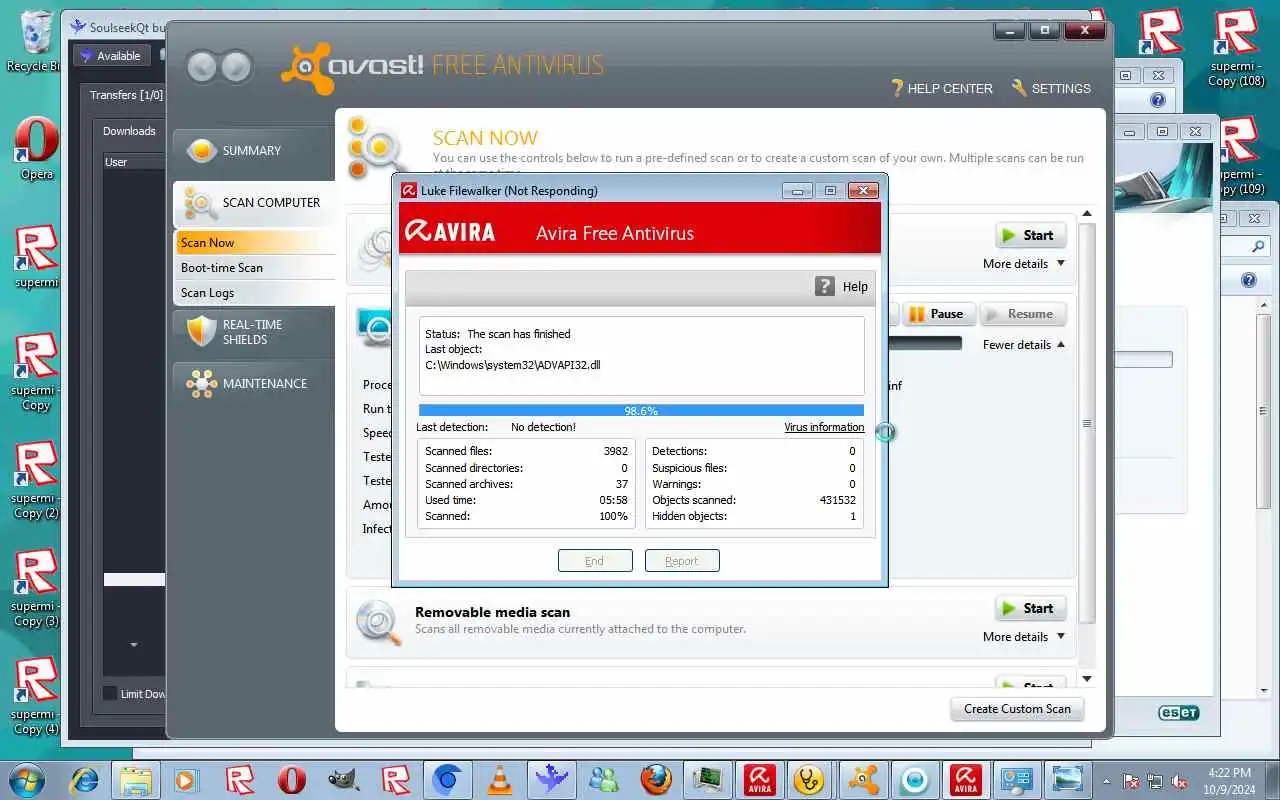Screen dimensions: 1280x800
Task: Open Windows Media Player from taskbar
Action: [x=186, y=780]
